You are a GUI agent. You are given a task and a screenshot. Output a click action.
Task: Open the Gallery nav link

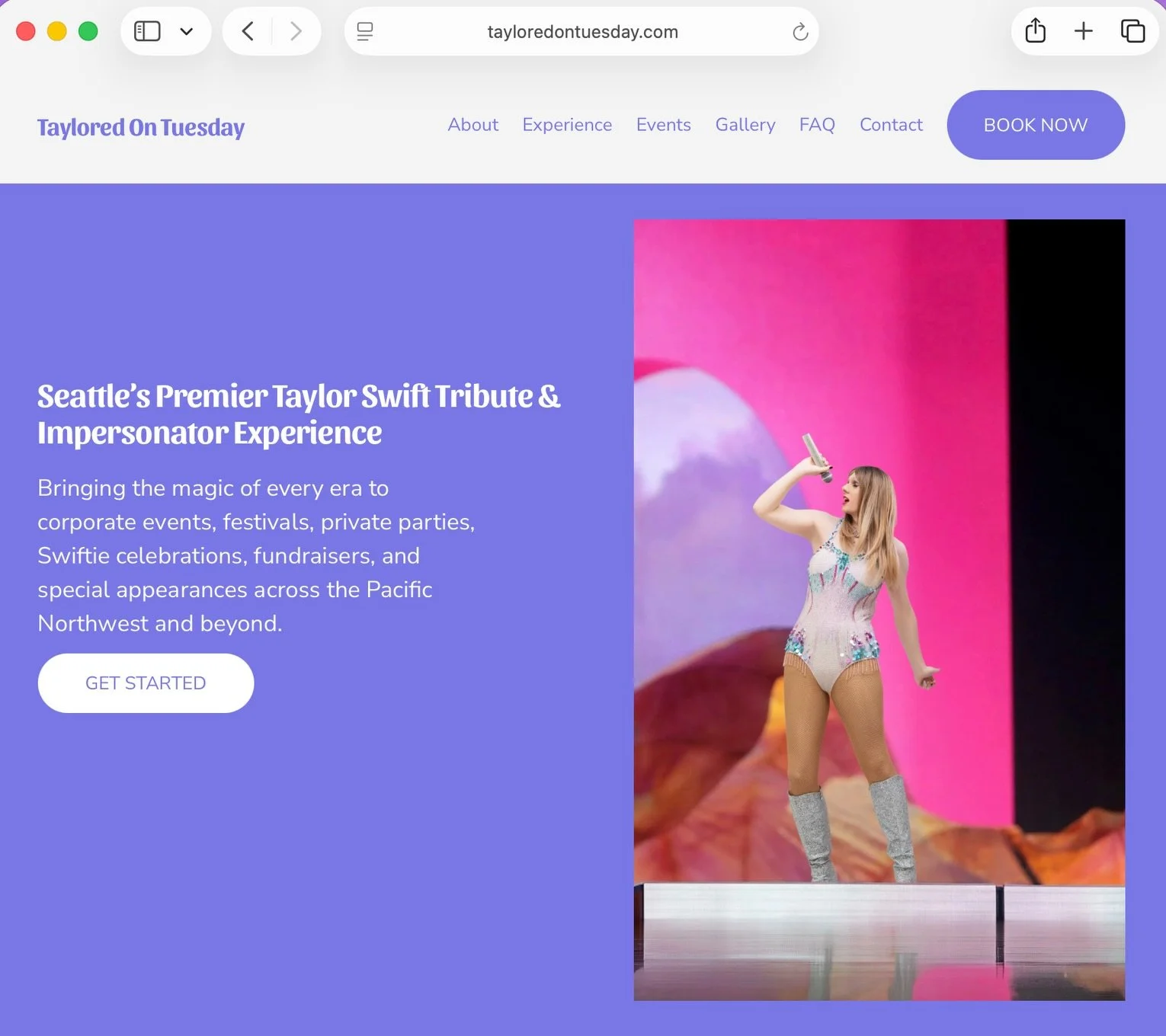click(x=745, y=125)
